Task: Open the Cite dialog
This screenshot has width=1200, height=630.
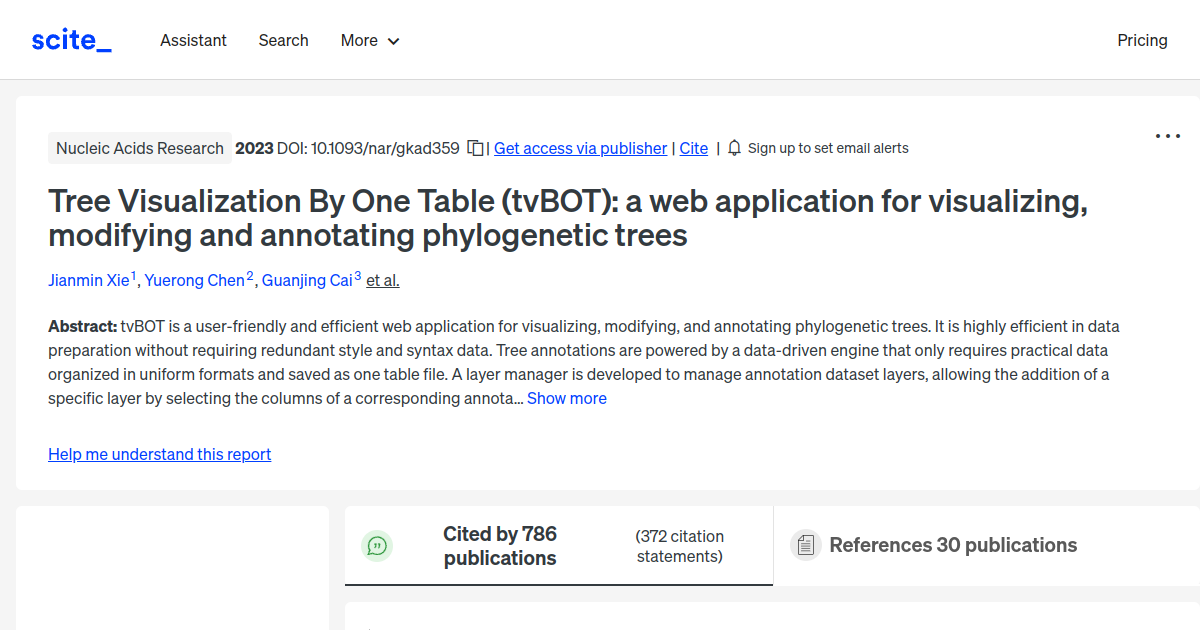Action: click(693, 148)
